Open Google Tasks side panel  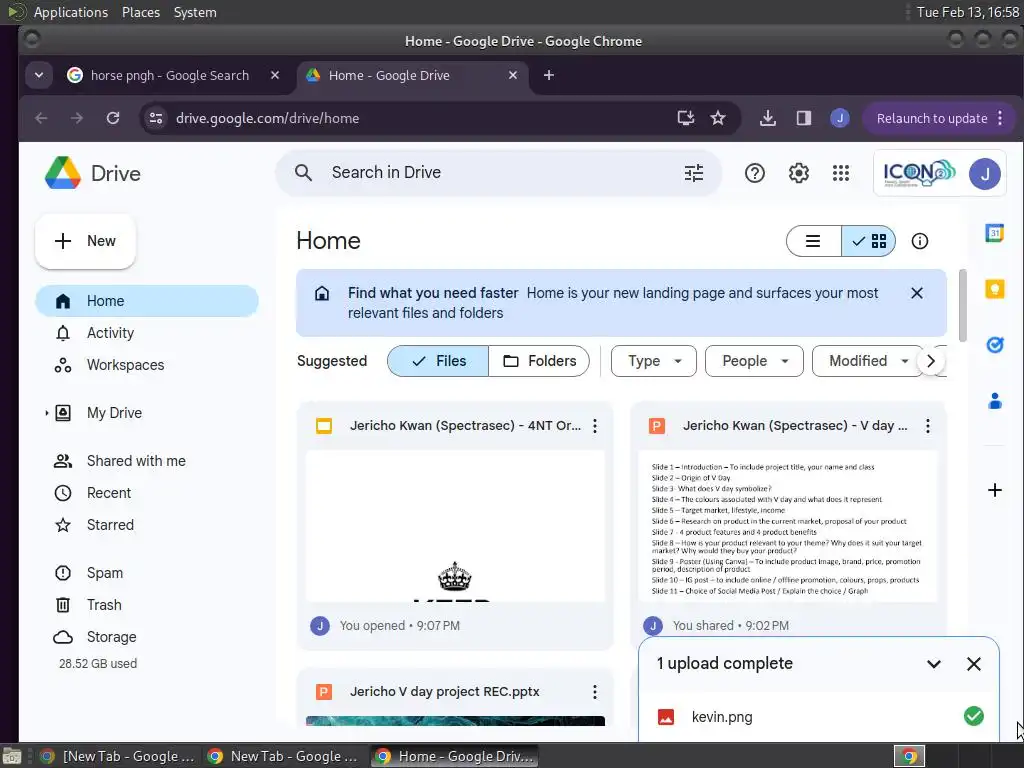pyautogui.click(x=994, y=344)
